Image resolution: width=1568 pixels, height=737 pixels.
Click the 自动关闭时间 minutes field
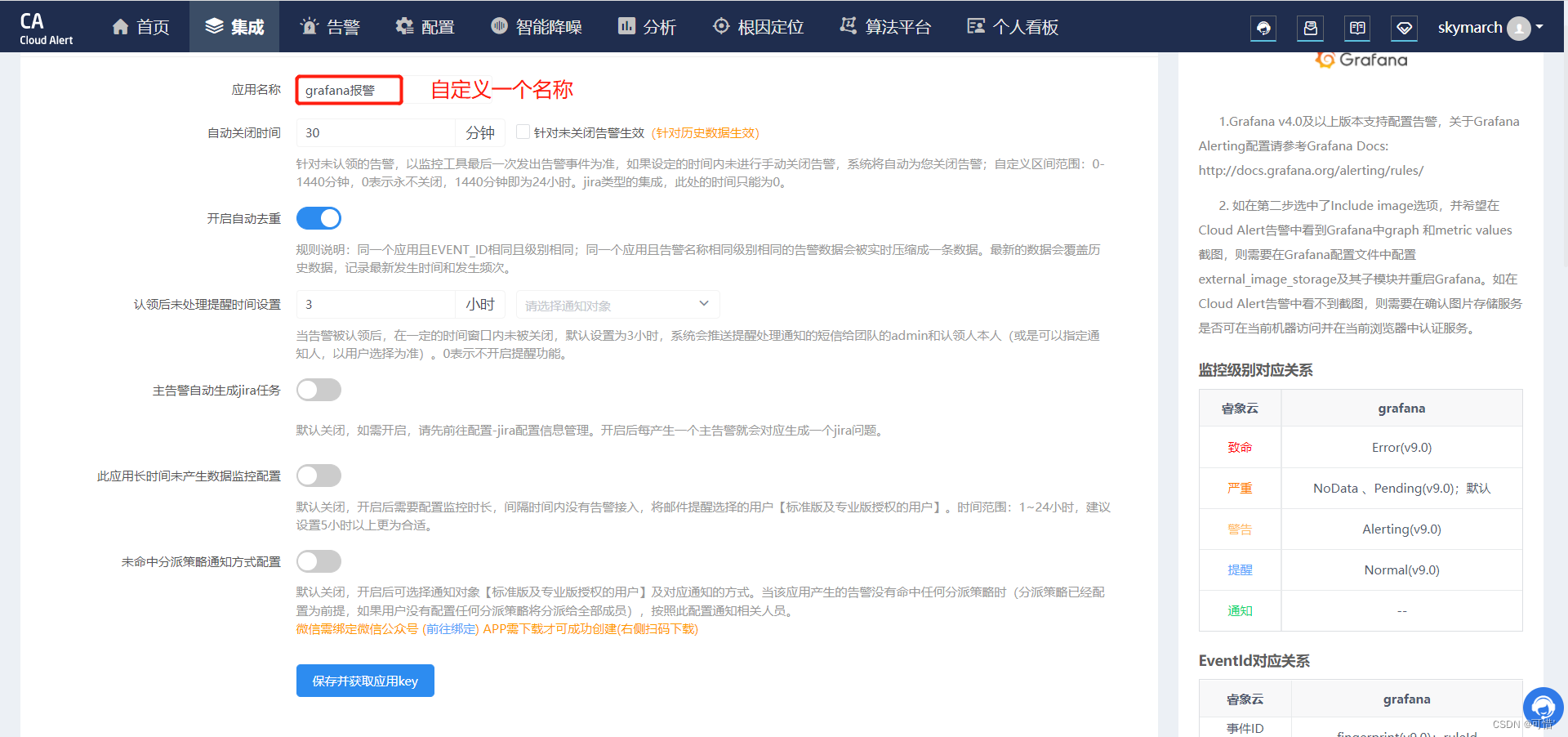click(376, 132)
